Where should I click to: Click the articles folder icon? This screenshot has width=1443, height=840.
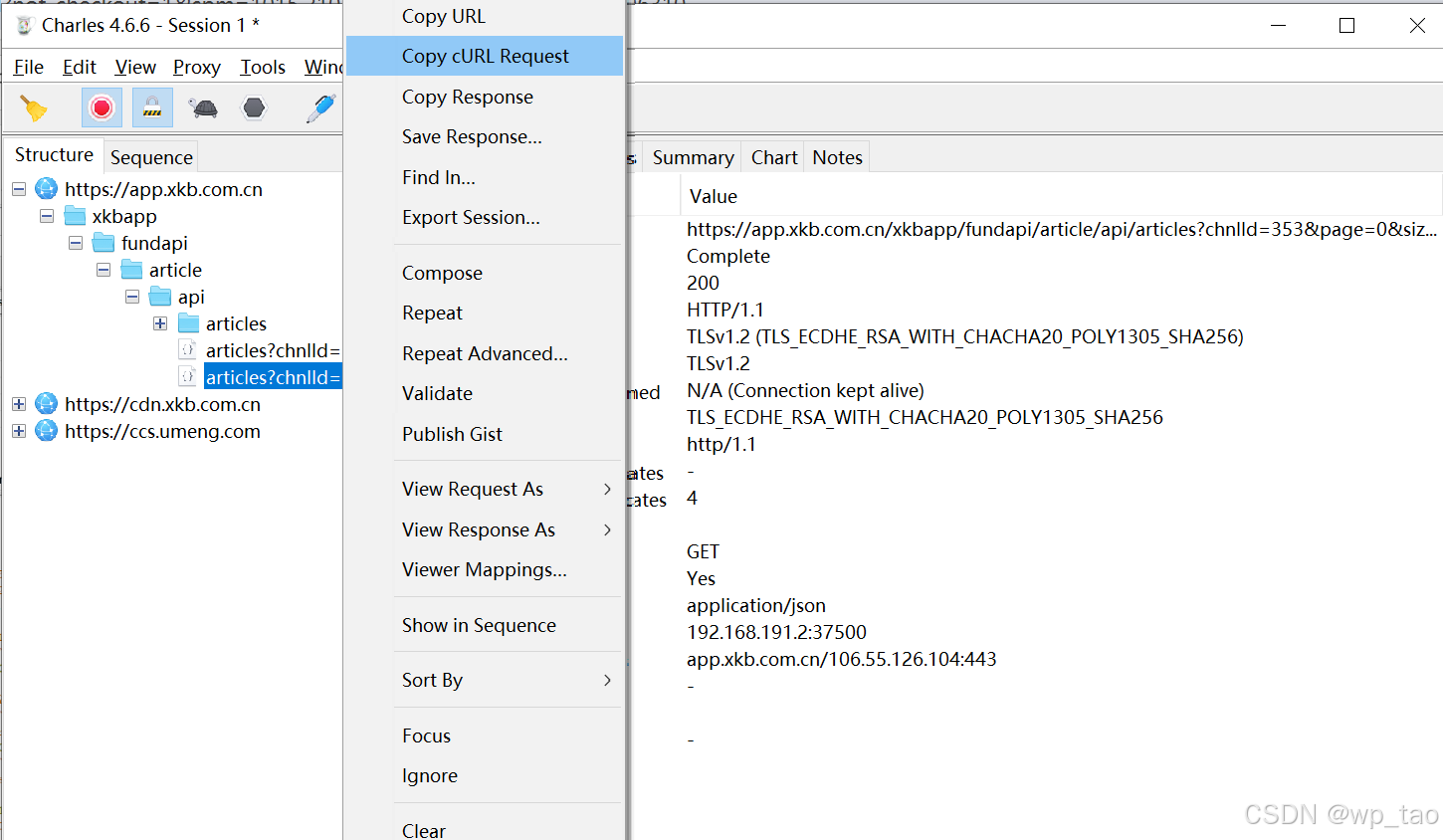pos(189,323)
